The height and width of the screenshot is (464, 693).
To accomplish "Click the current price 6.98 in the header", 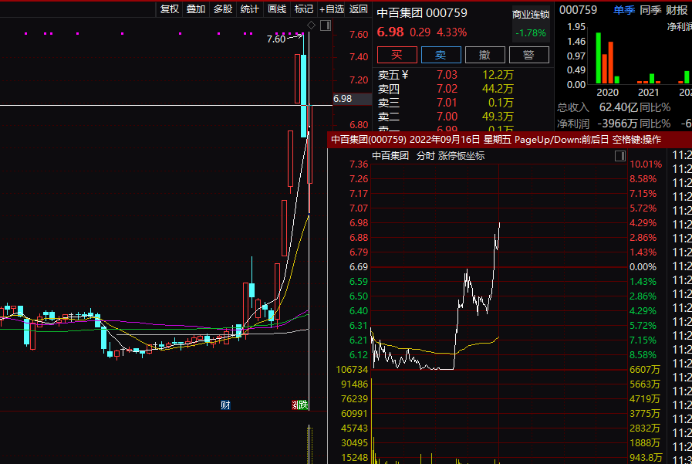I will [x=390, y=32].
